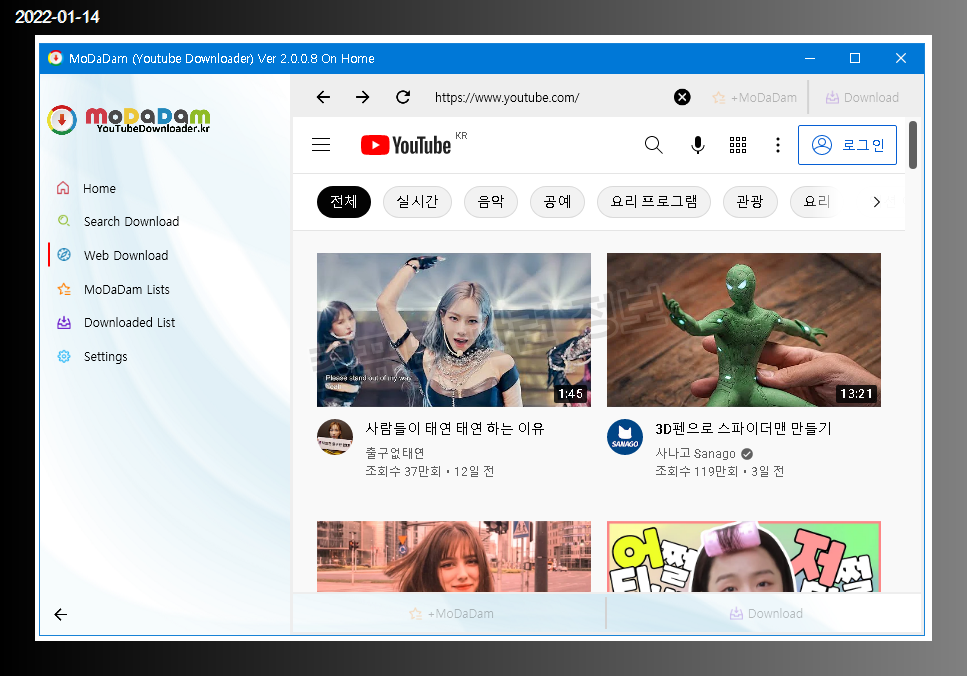Click the MoDaDam logo
The width and height of the screenshot is (967, 676).
coord(129,119)
